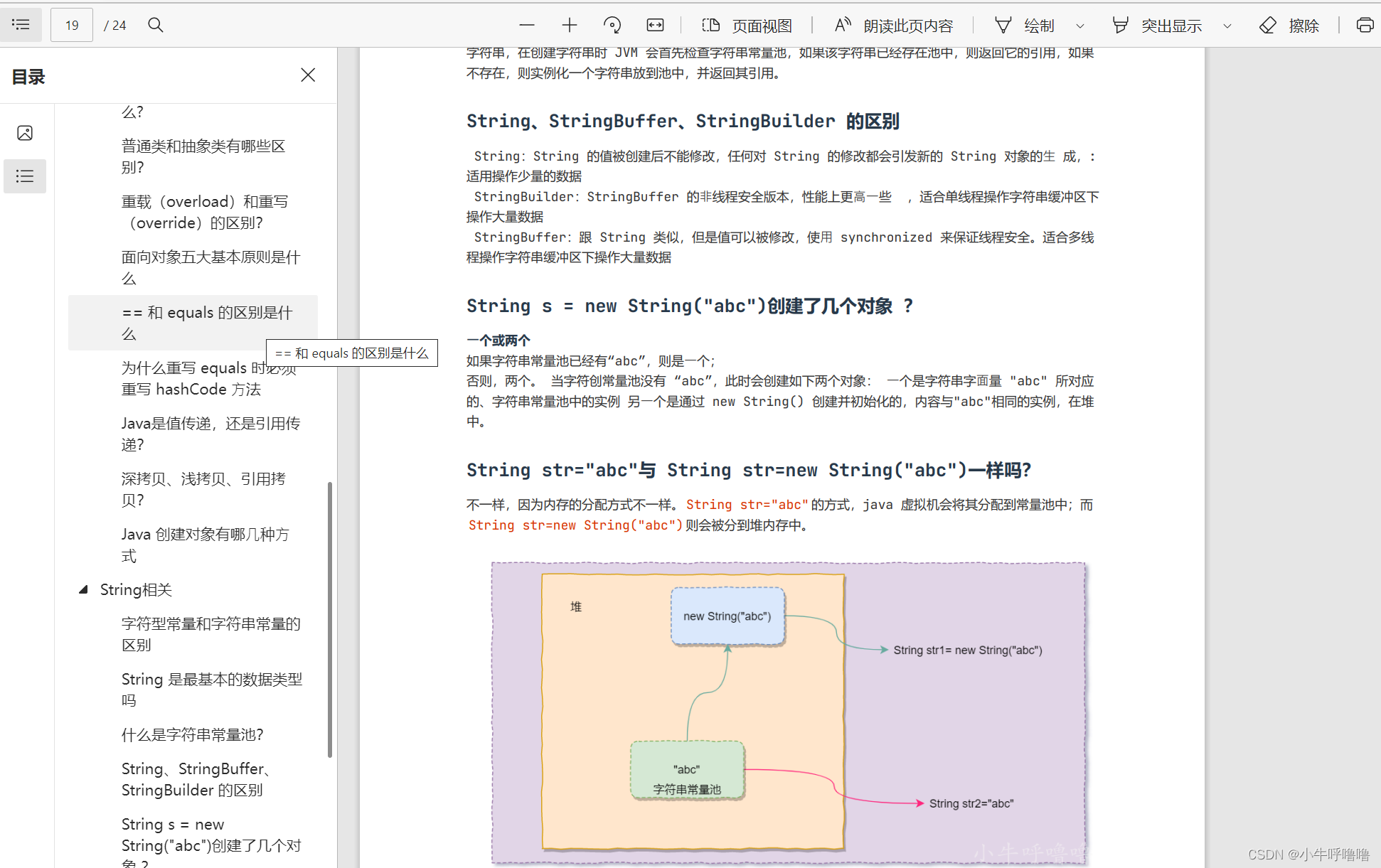Zoom out with the minus icon

526,26
